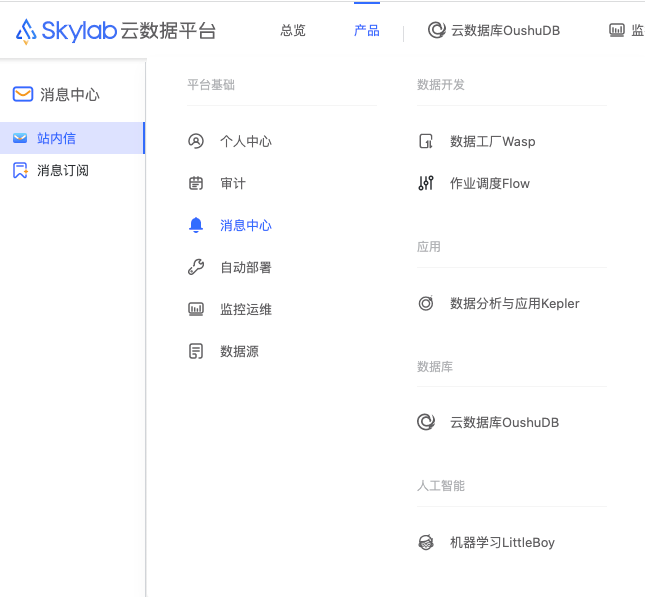This screenshot has height=597, width=645.
Task: Click the 机器学习LittleBoy icon
Action: 426,542
